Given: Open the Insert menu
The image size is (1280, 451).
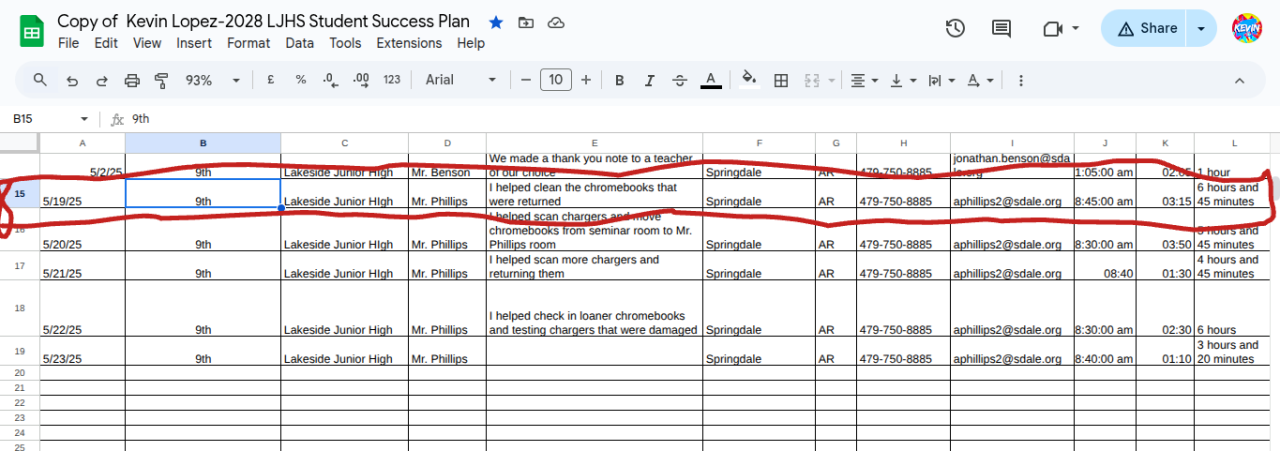Looking at the screenshot, I should click(x=194, y=43).
